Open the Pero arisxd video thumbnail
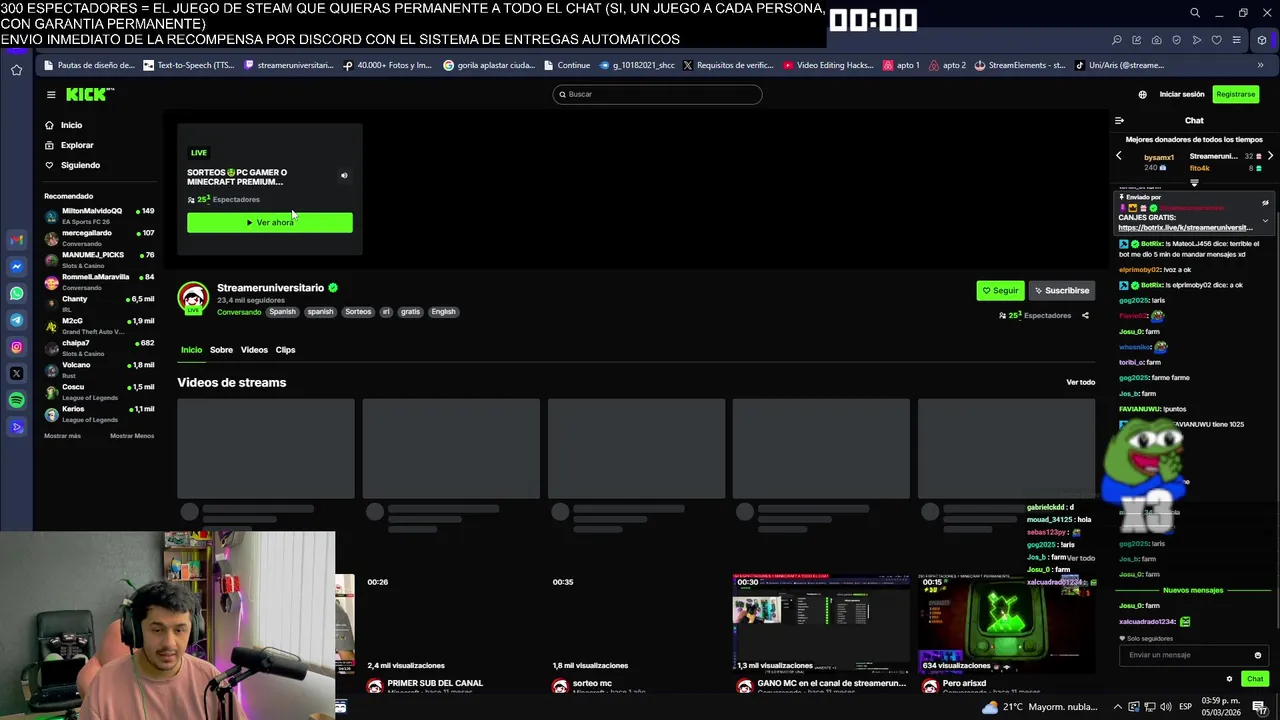This screenshot has height=720, width=1280. [x=1006, y=623]
